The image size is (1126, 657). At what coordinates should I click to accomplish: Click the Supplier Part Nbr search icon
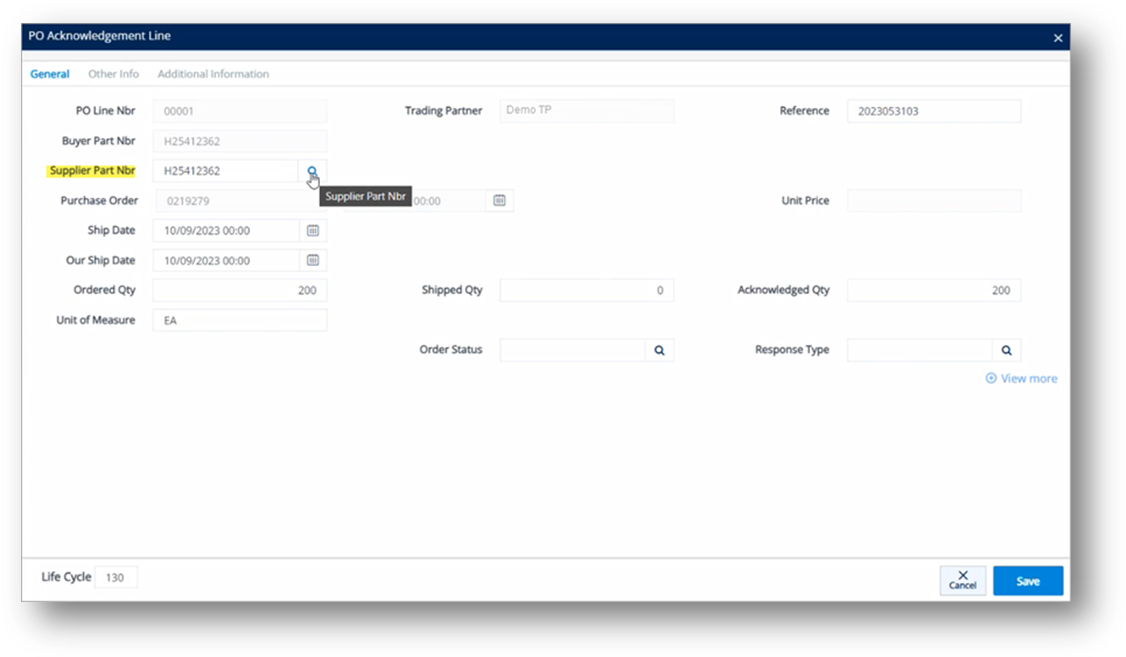[x=312, y=171]
